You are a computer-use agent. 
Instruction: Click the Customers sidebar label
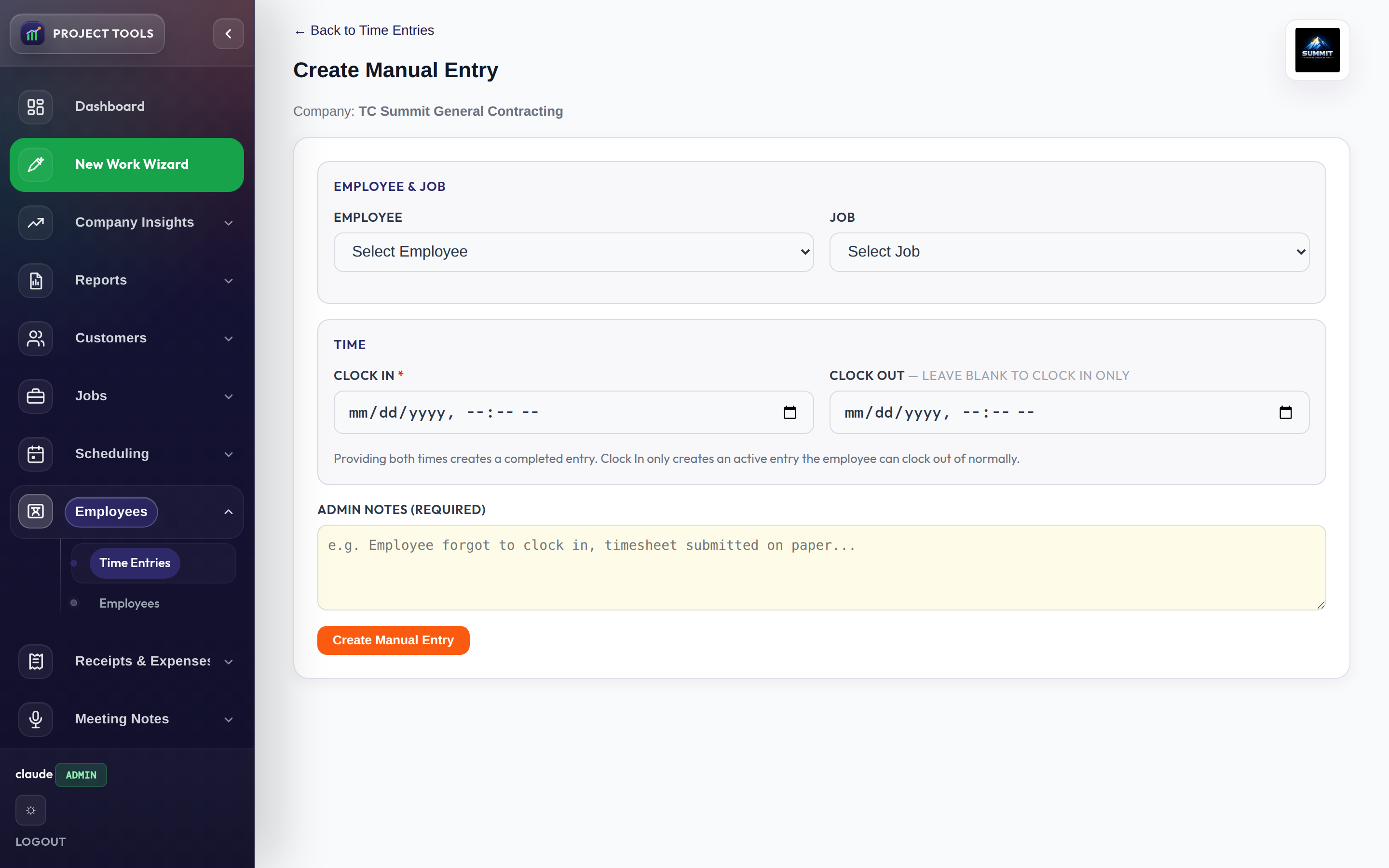tap(111, 338)
